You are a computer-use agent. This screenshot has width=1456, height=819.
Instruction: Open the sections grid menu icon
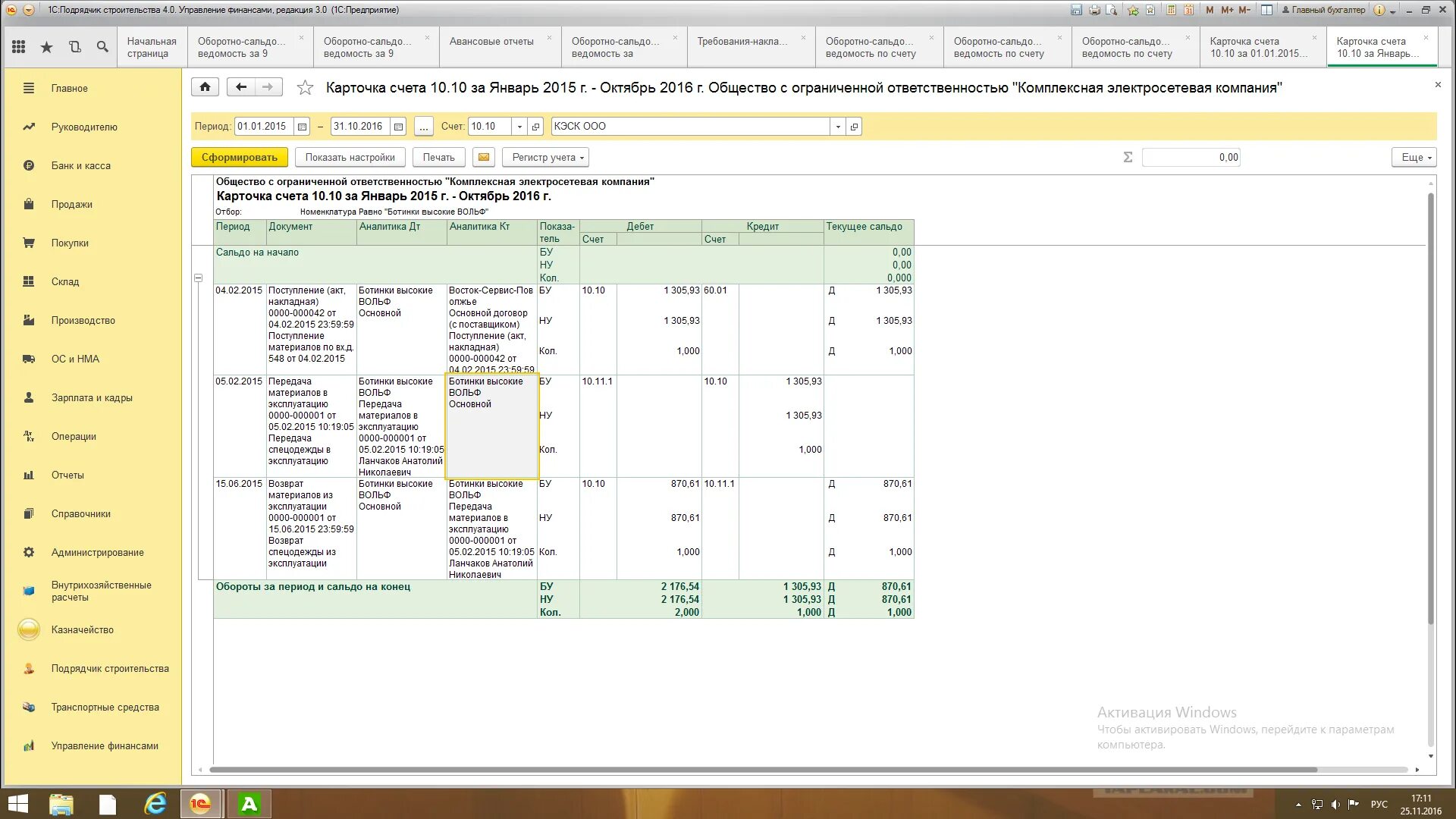19,47
